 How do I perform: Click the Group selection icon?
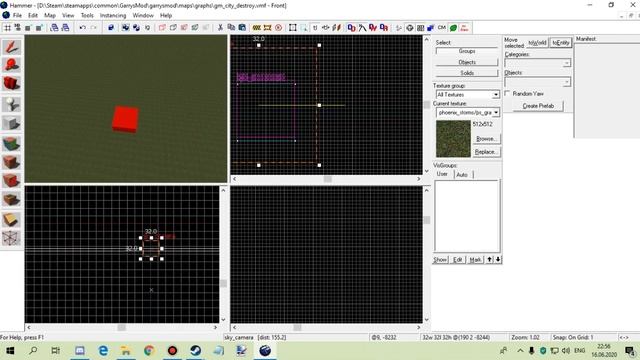click(125, 28)
